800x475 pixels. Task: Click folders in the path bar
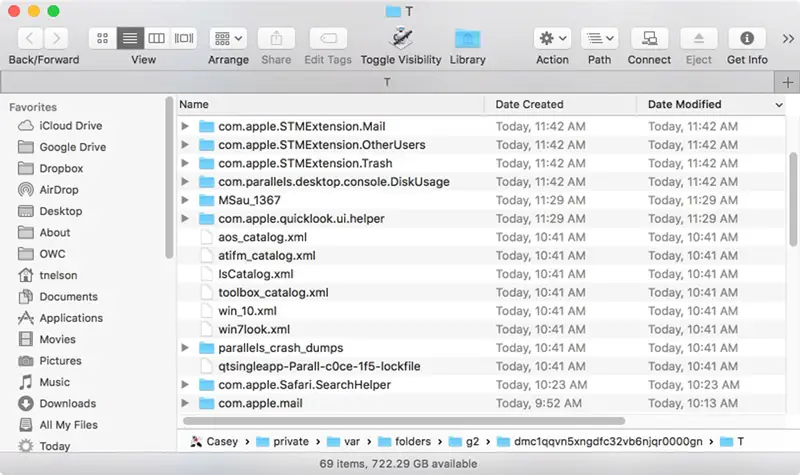(x=405, y=442)
